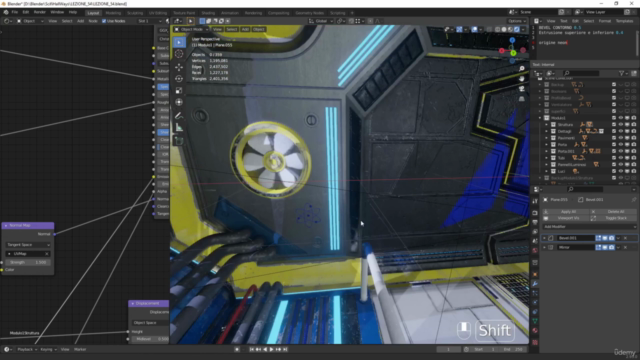The height and width of the screenshot is (360, 640).
Task: Open the outliner filter dropdown
Action: (x=623, y=73)
